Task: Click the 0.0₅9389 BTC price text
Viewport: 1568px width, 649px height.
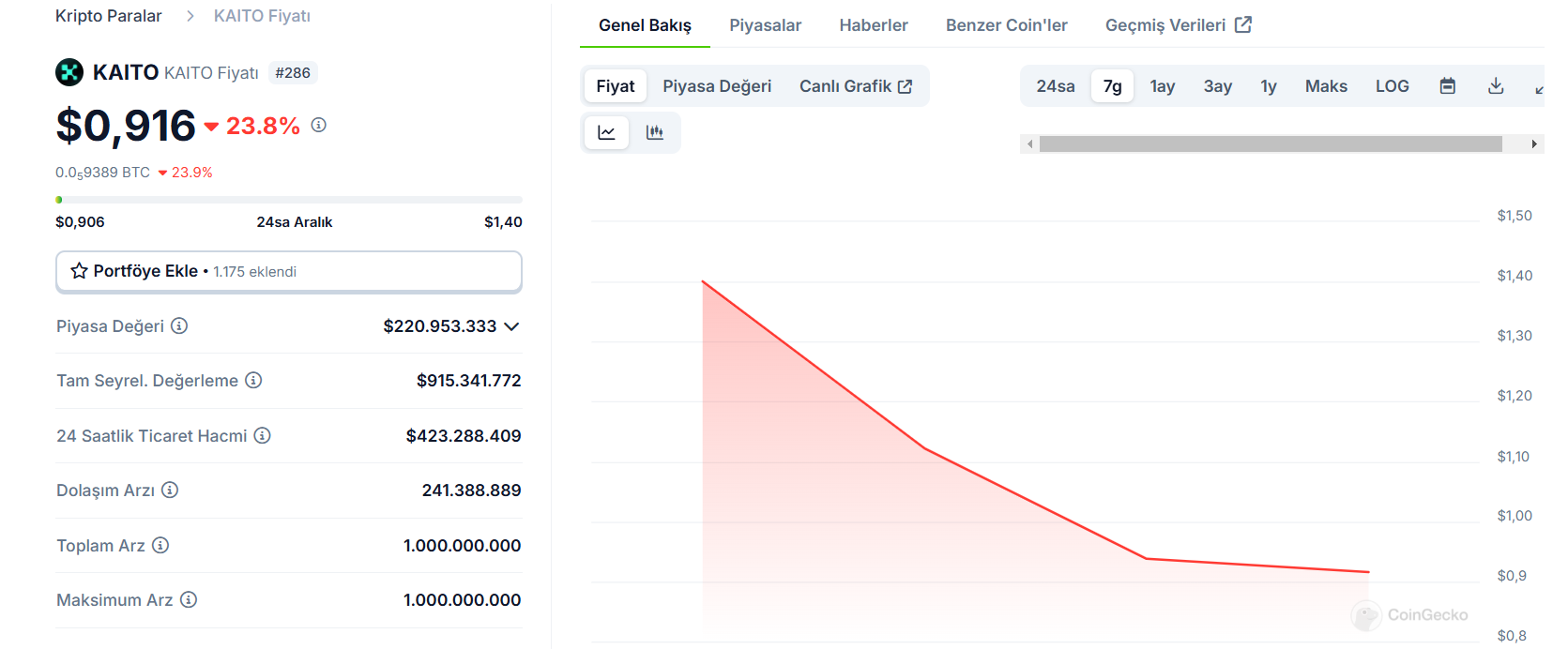Action: click(x=102, y=173)
